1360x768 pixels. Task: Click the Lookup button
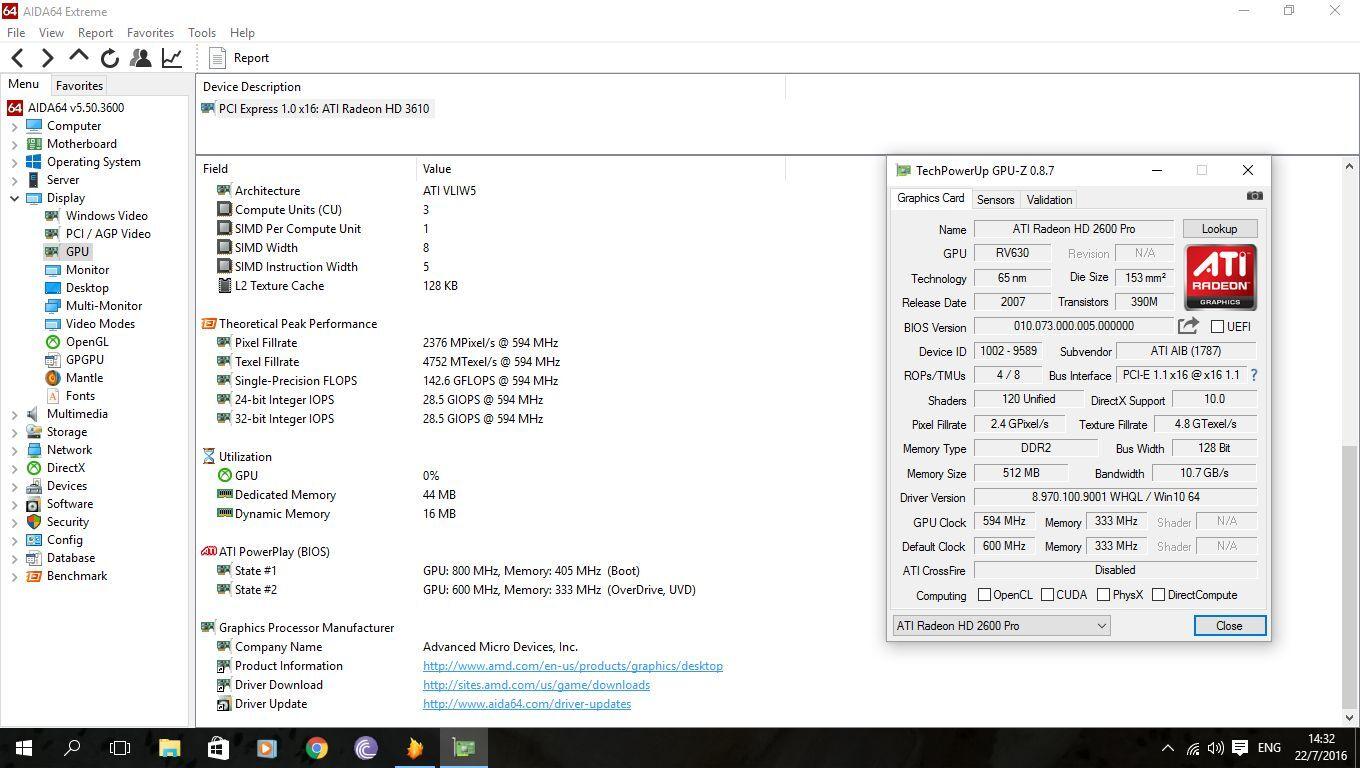point(1219,229)
